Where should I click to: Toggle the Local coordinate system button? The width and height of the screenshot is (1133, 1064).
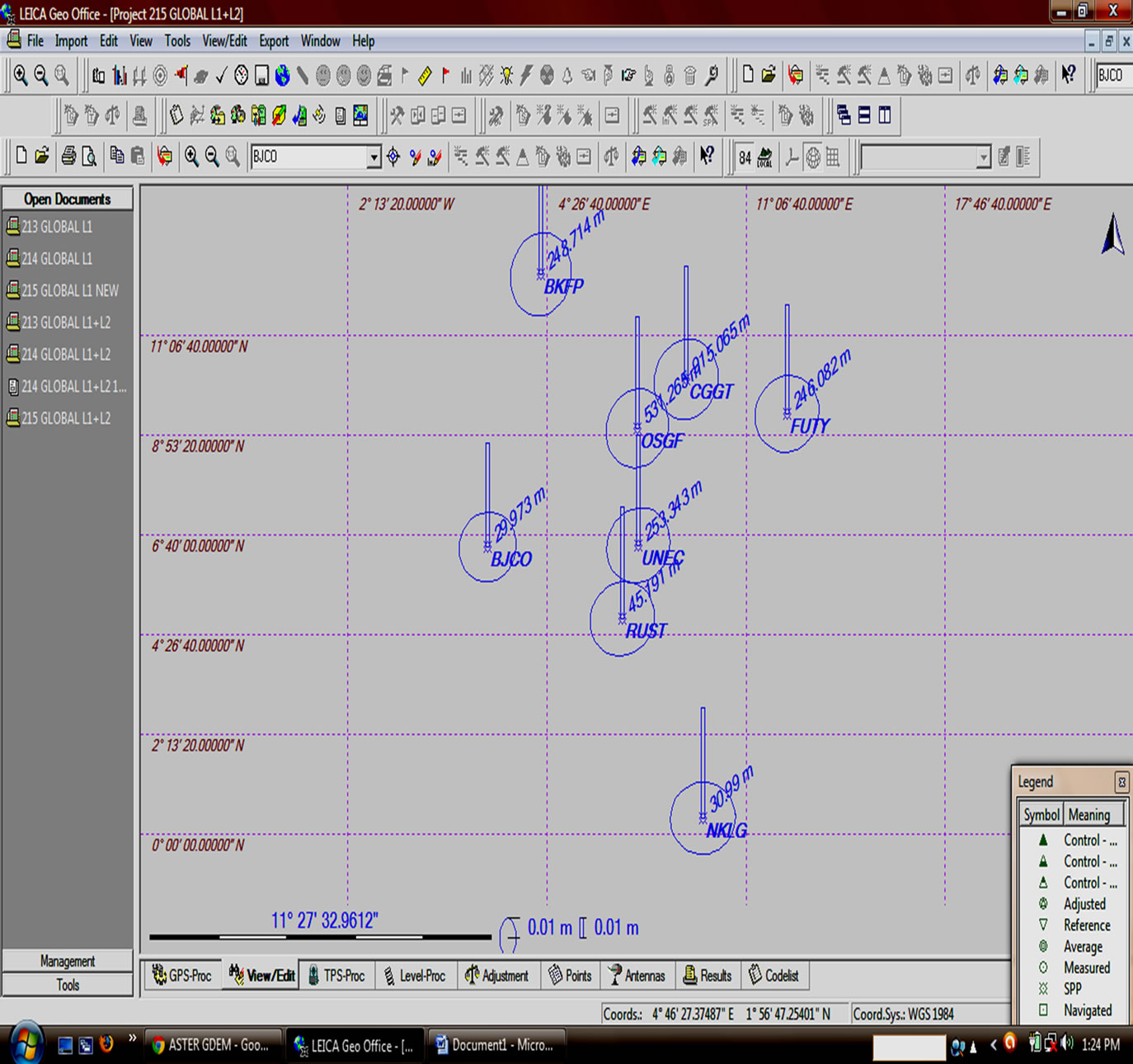(765, 157)
